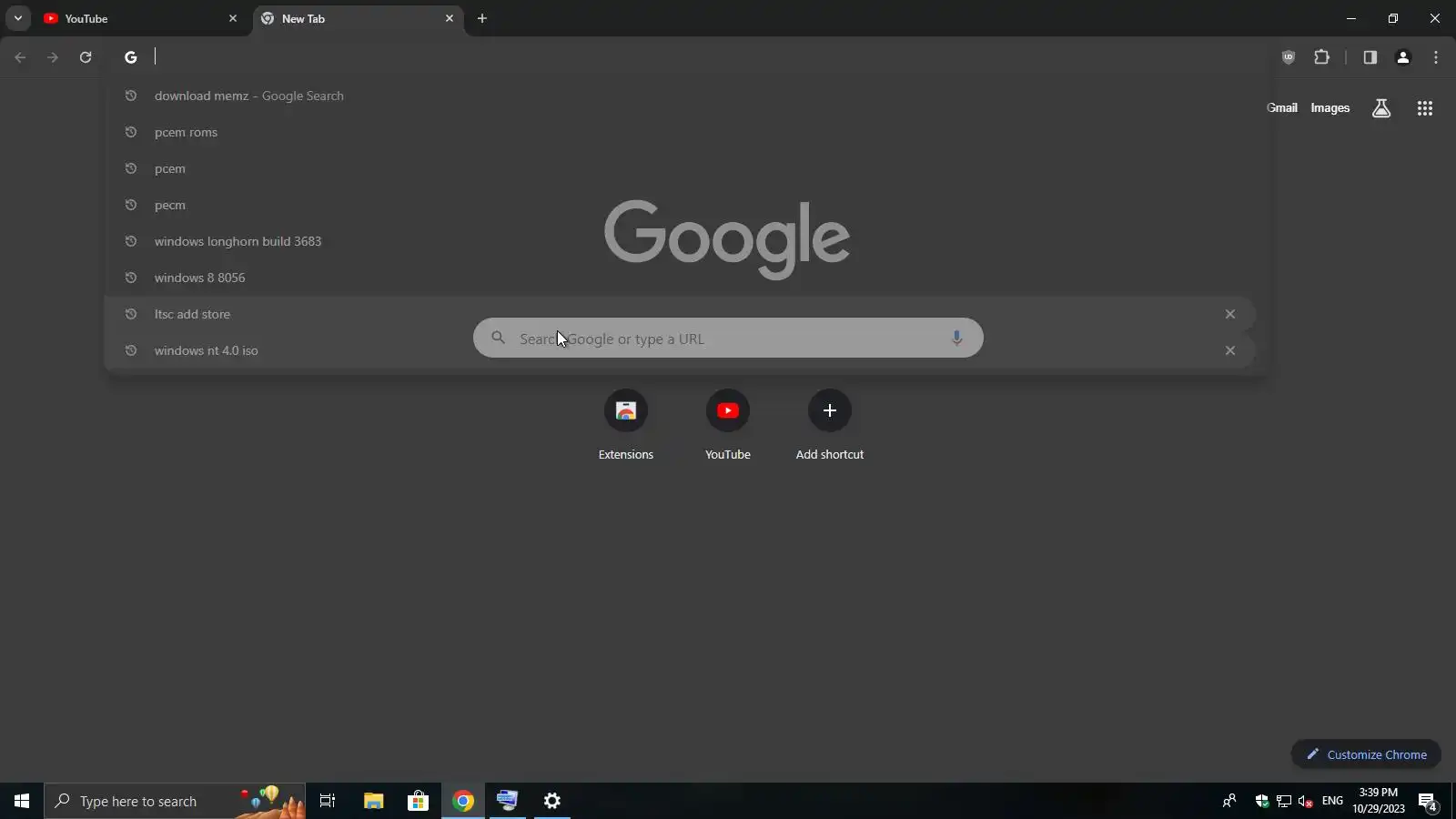Choose the 'pecm' history suggestion
This screenshot has width=1456, height=819.
click(x=681, y=205)
